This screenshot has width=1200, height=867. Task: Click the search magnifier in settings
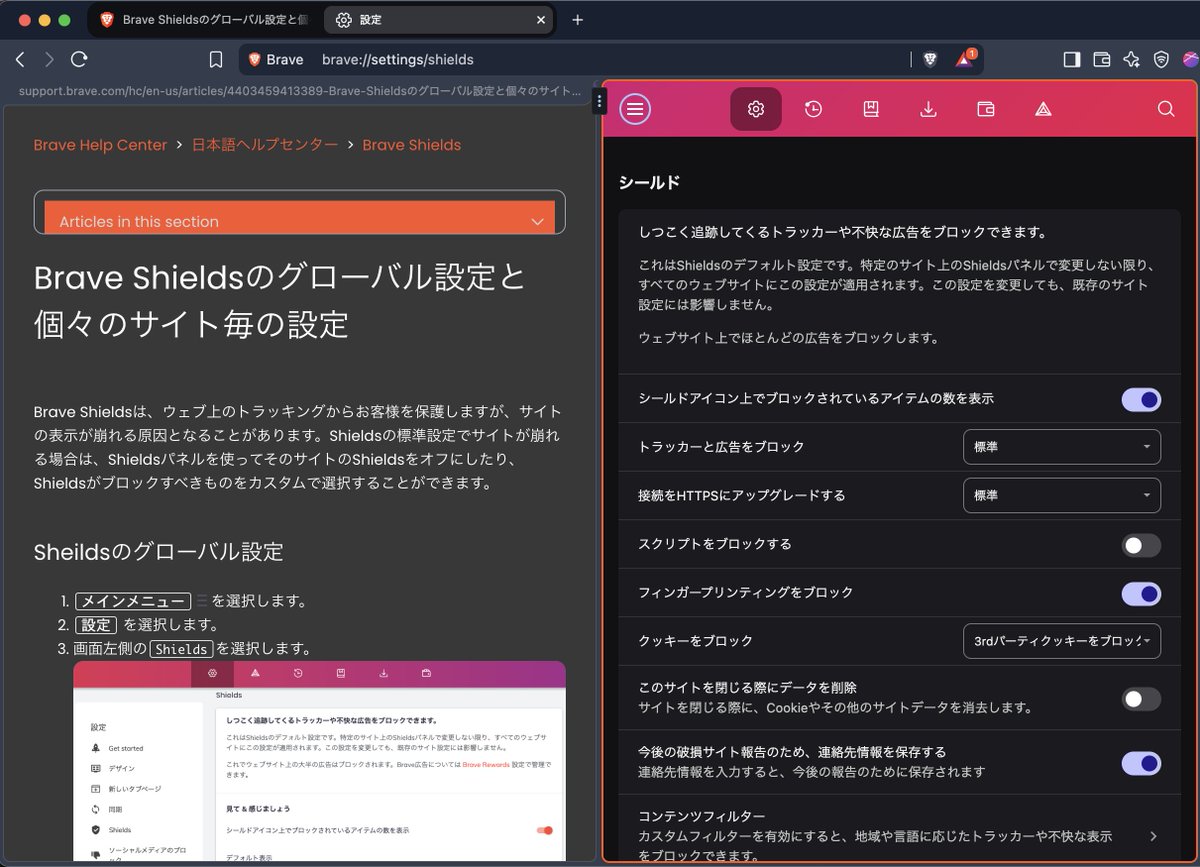1166,109
